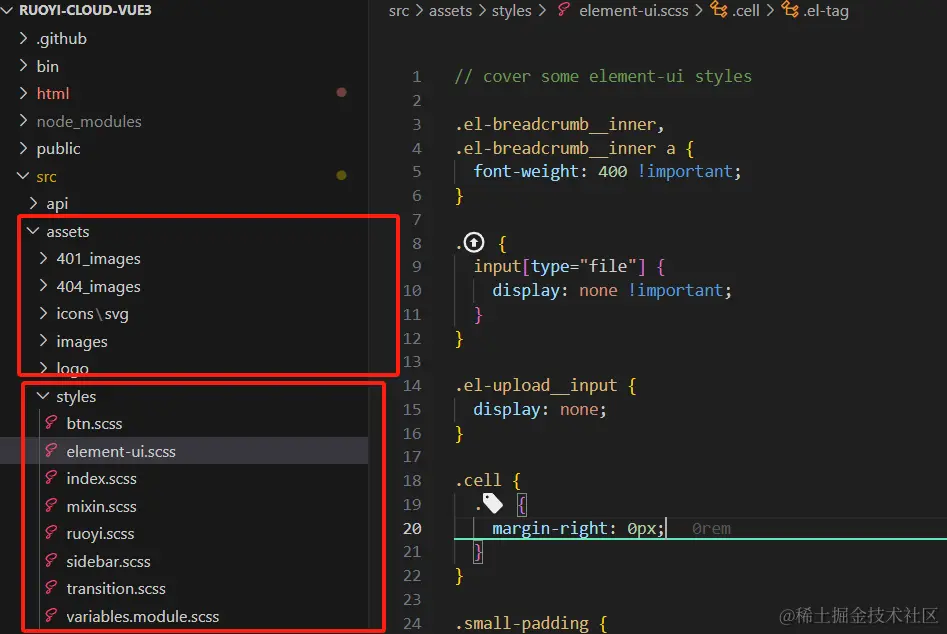Screen dimensions: 947x634
Task: Click element-ui.scss in the breadcrumb
Action: pyautogui.click(x=634, y=11)
